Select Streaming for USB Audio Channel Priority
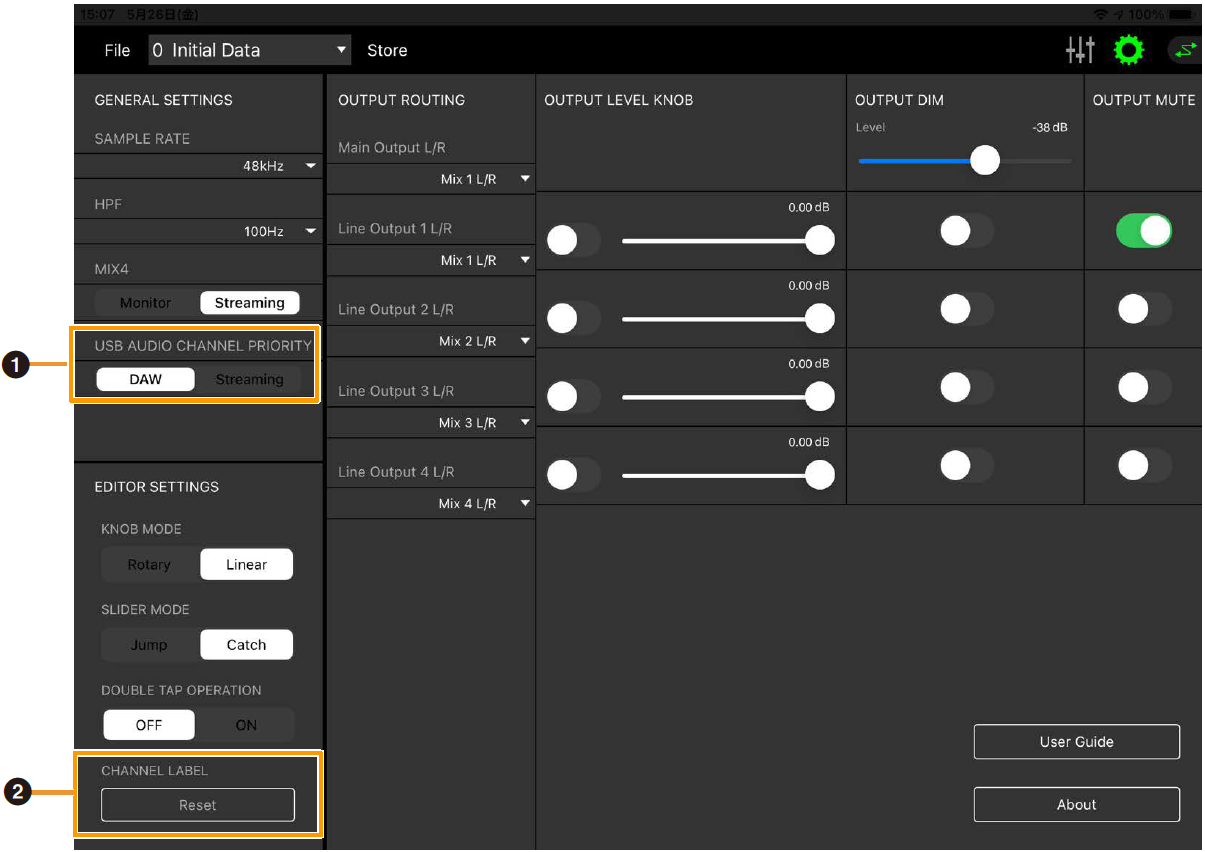The width and height of the screenshot is (1205, 852). point(249,380)
